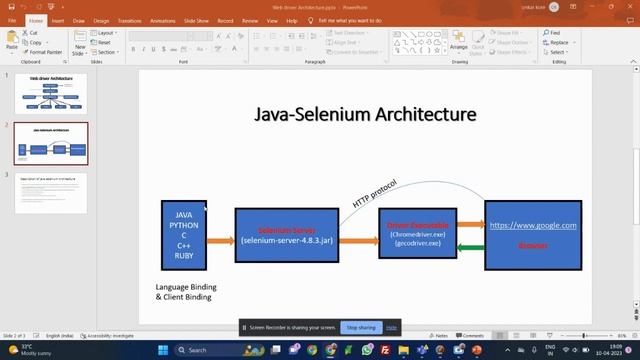Reset the slide layout

point(101,42)
